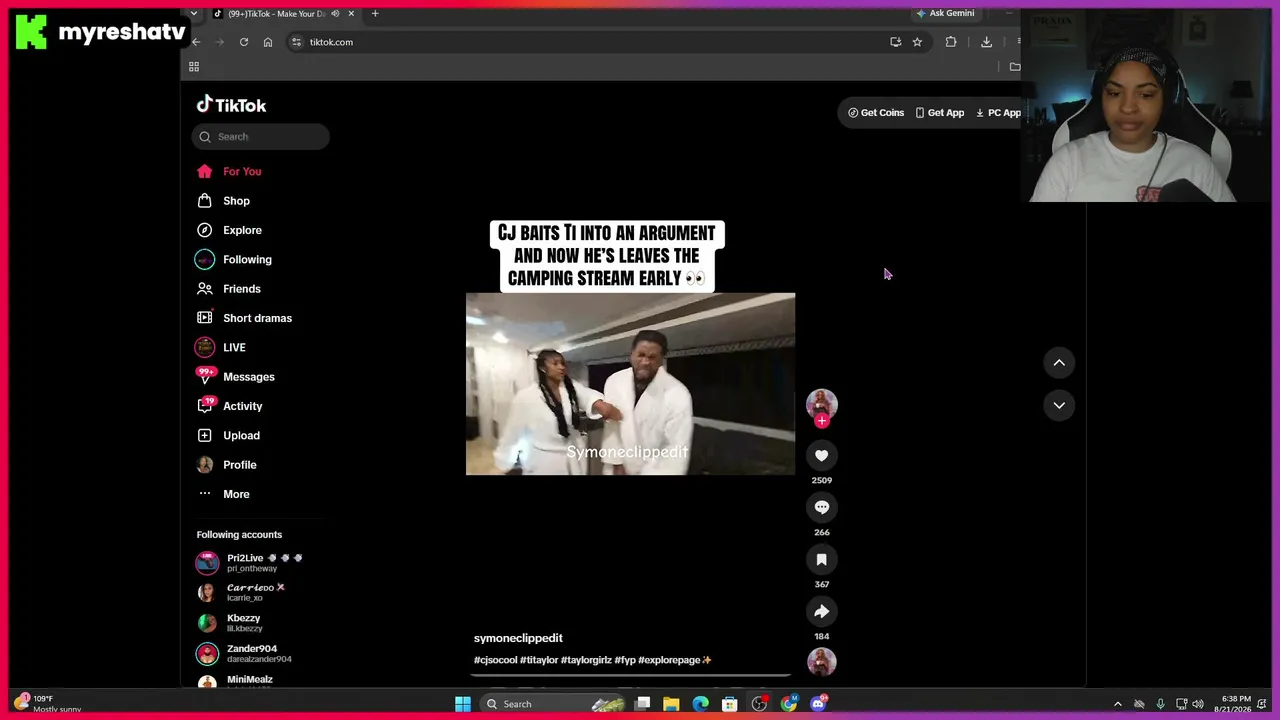Go back in the browser

(196, 42)
